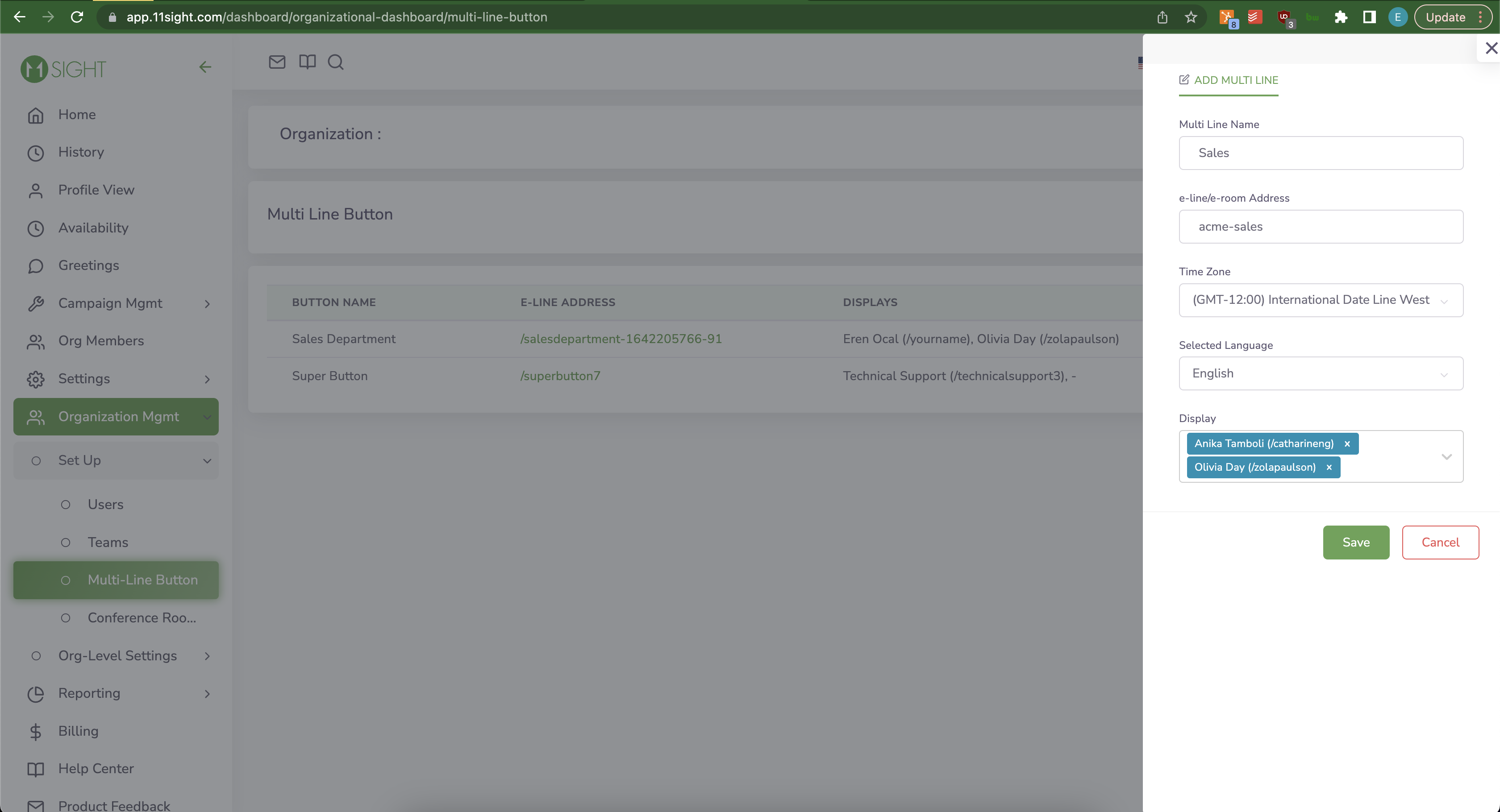This screenshot has width=1500, height=812.
Task: Click the Todoist extension icon
Action: click(1255, 17)
